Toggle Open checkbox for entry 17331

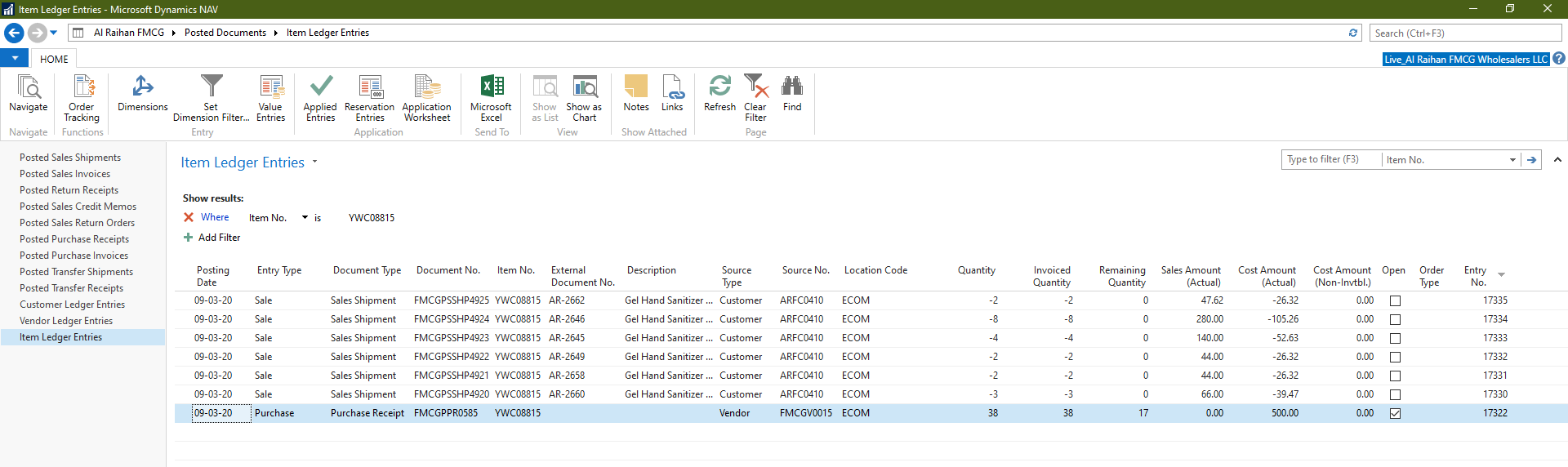click(1395, 376)
